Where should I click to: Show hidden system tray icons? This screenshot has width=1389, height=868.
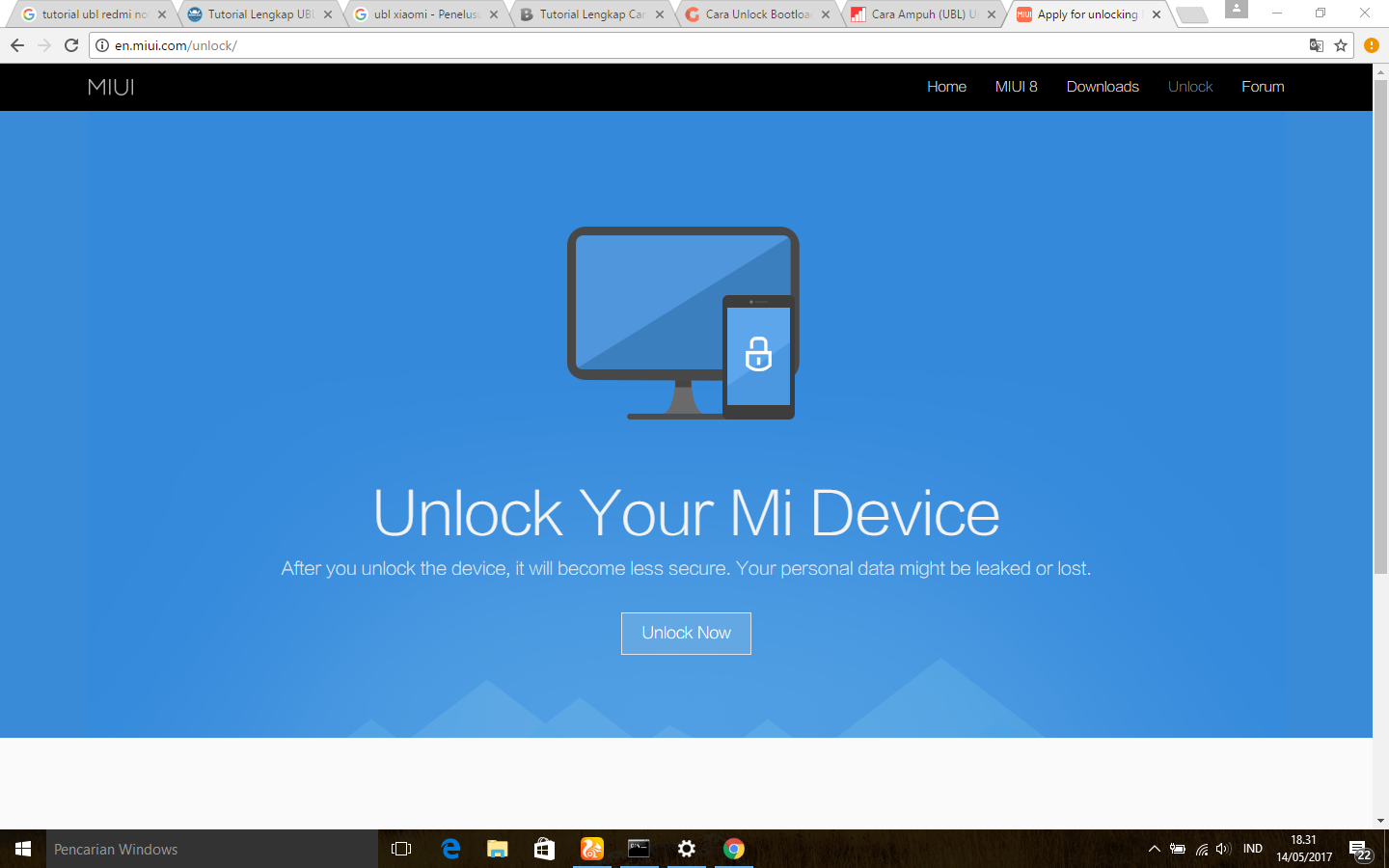tap(1154, 849)
